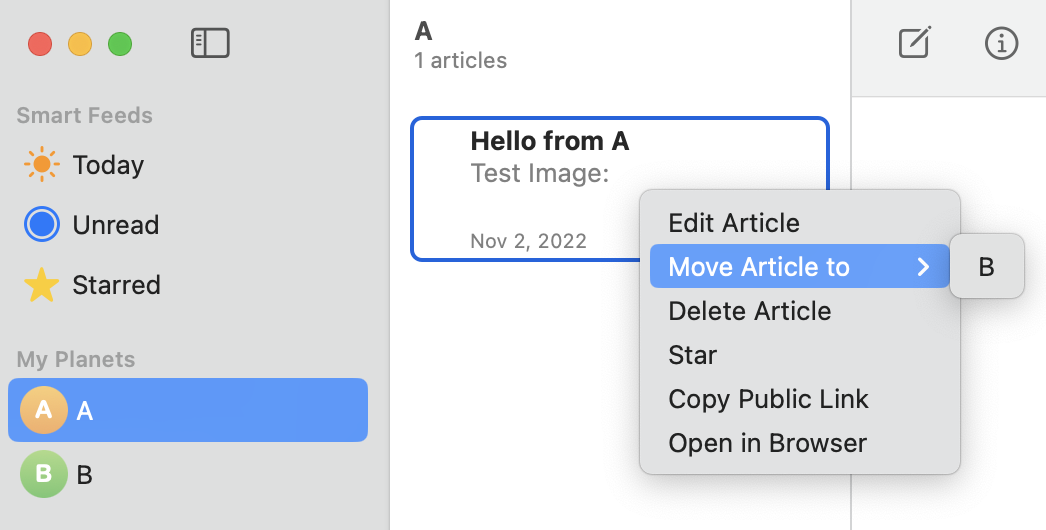The image size is (1046, 530).
Task: Click the My Planets section header
Action: pos(76,359)
